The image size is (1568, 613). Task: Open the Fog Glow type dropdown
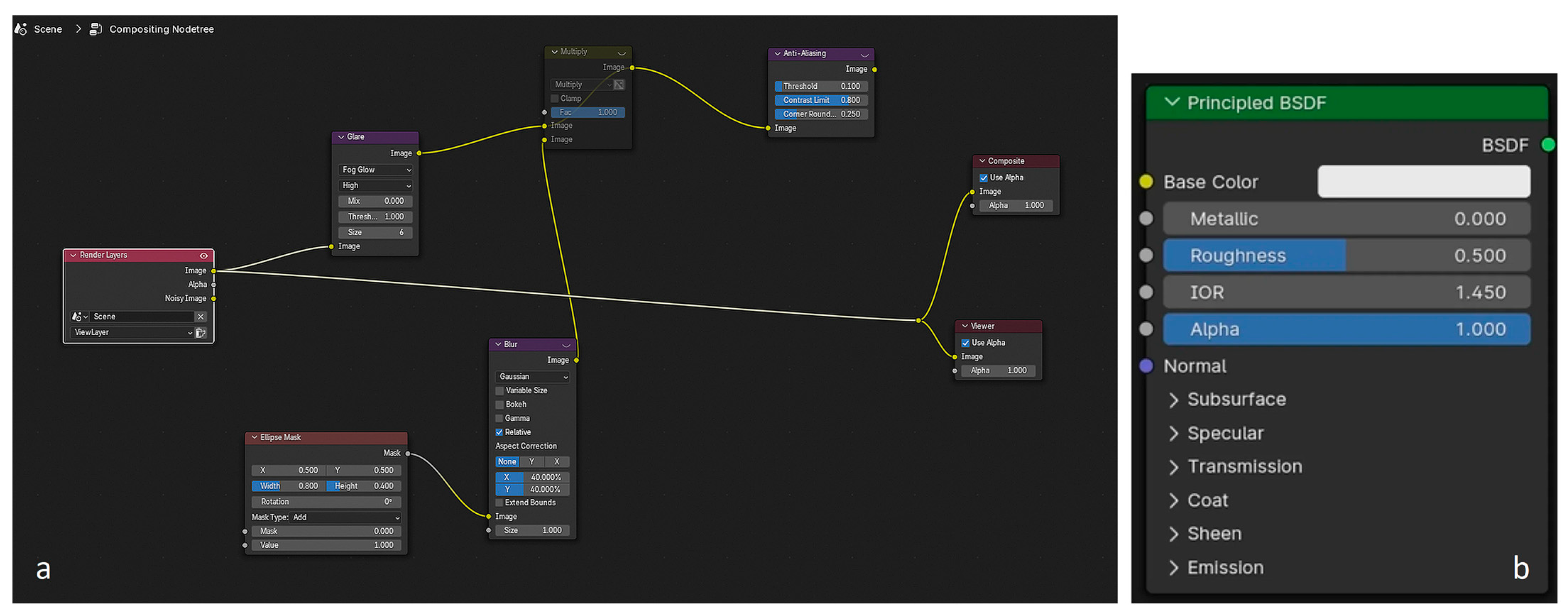tap(375, 170)
